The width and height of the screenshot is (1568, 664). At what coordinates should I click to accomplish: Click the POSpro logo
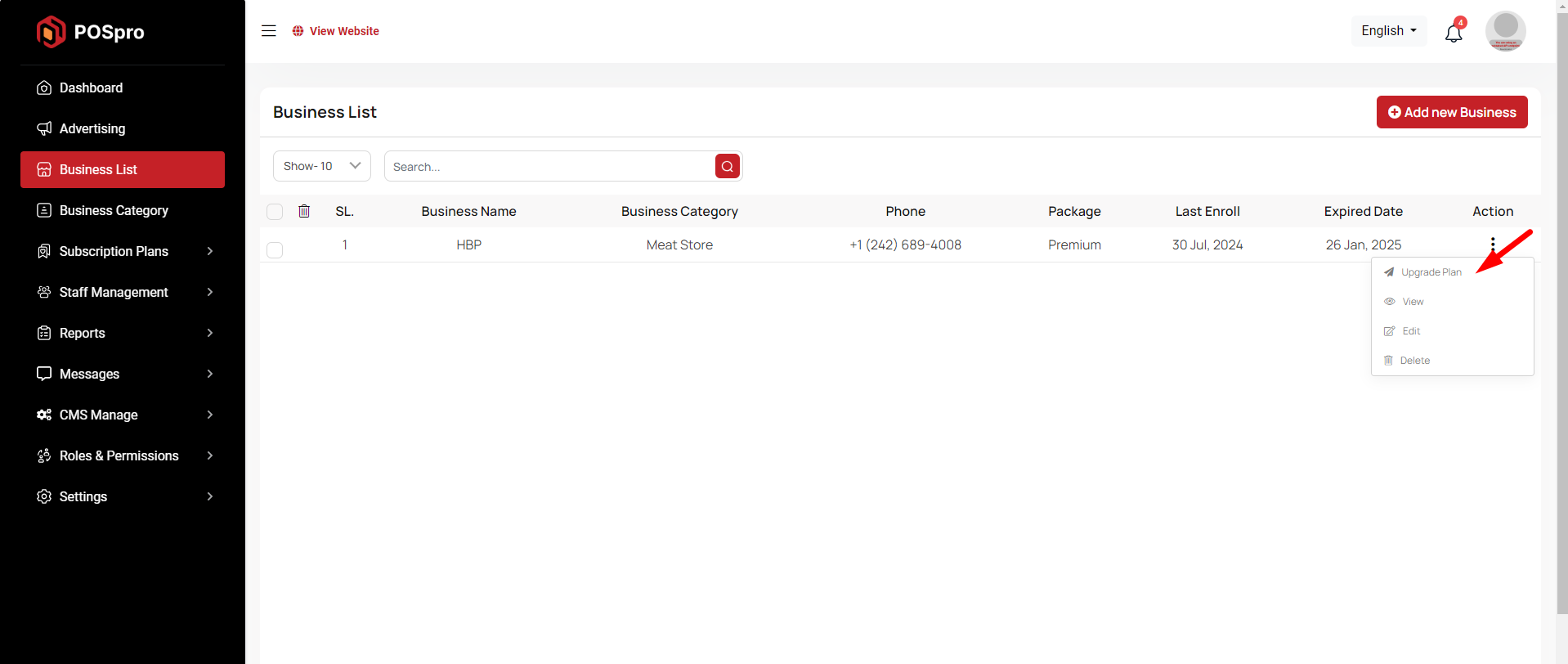91,32
